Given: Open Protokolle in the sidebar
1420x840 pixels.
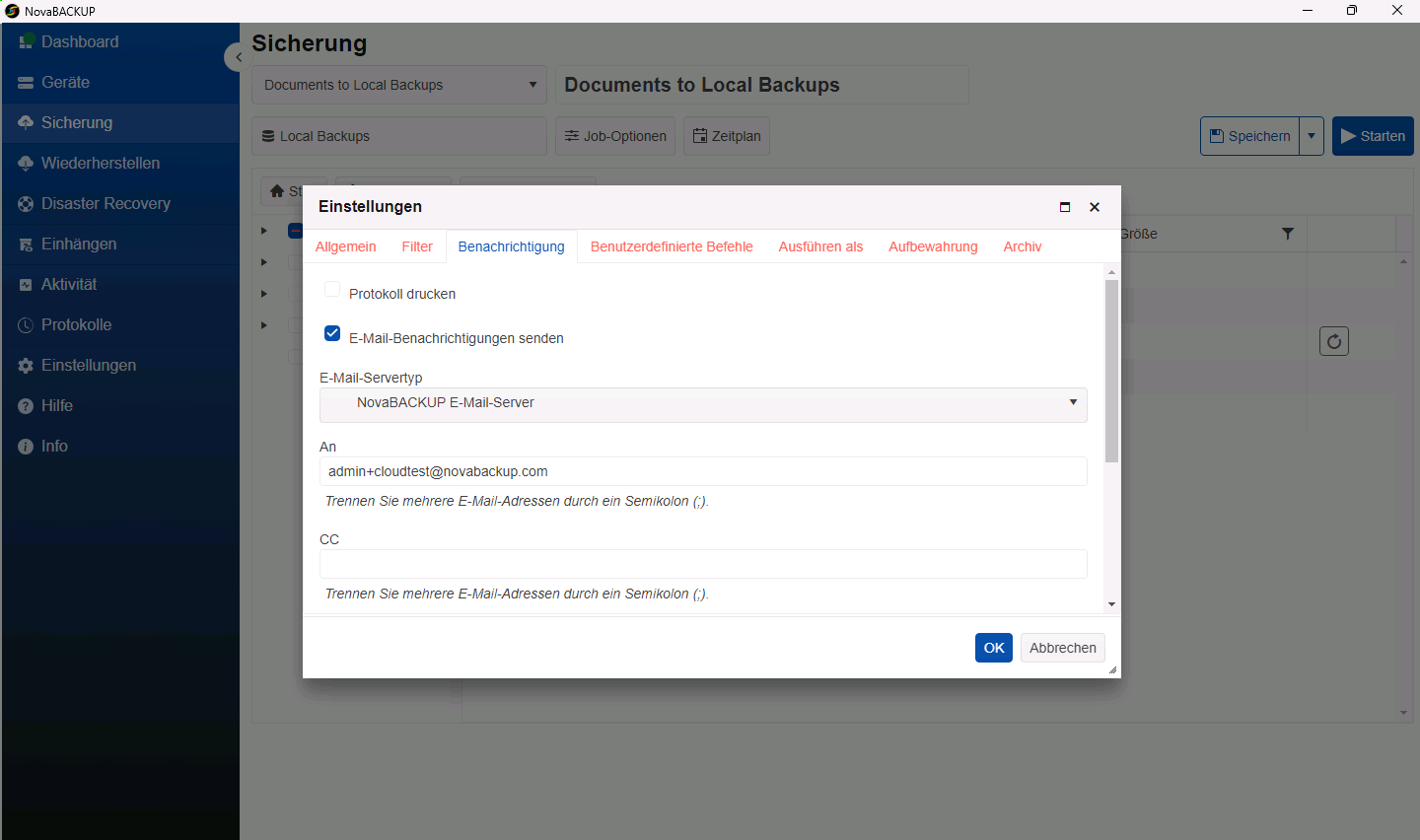Looking at the screenshot, I should pos(120,325).
